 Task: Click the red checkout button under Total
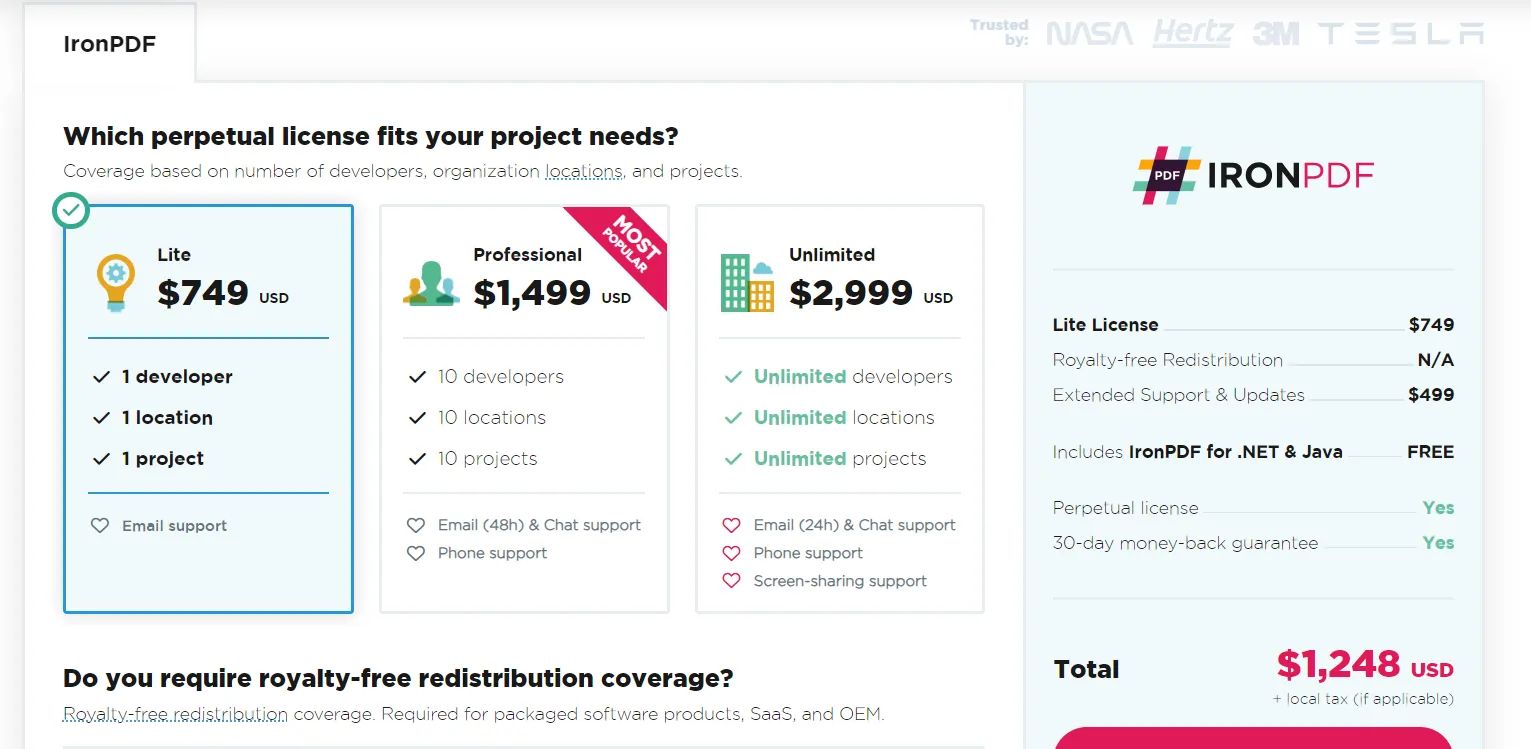pos(1253,738)
